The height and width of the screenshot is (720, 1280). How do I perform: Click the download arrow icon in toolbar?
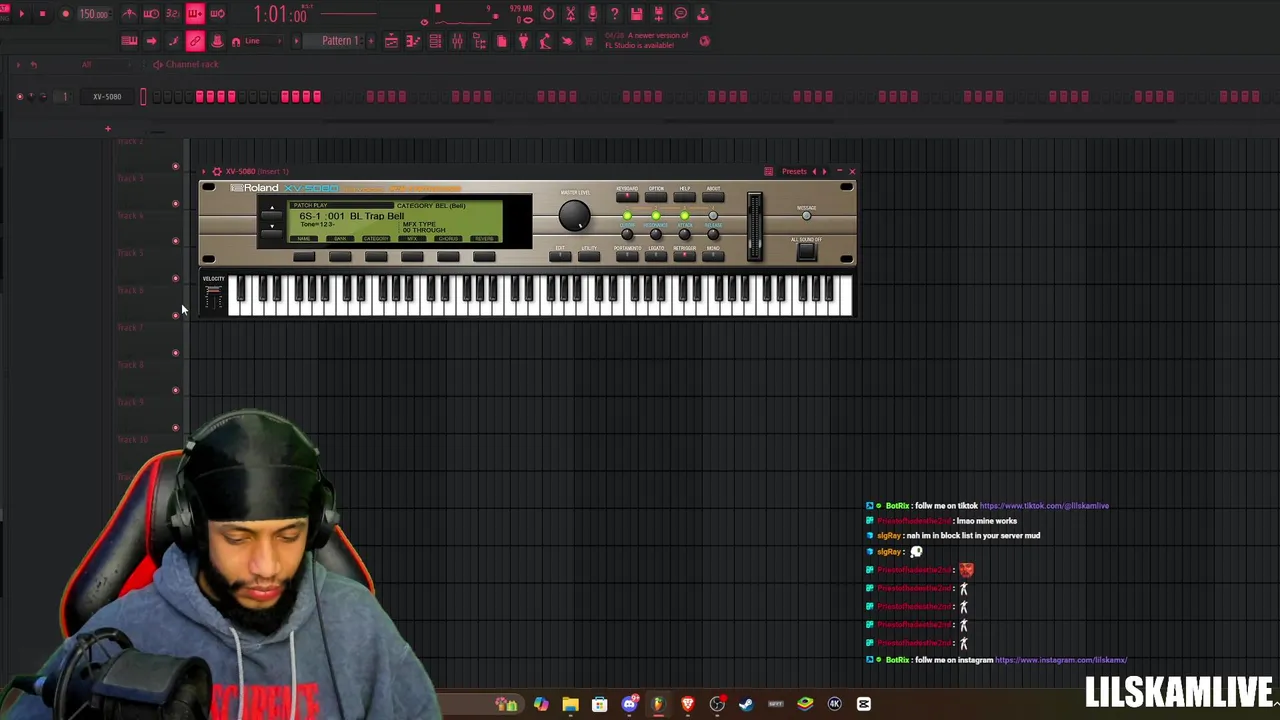[x=702, y=14]
